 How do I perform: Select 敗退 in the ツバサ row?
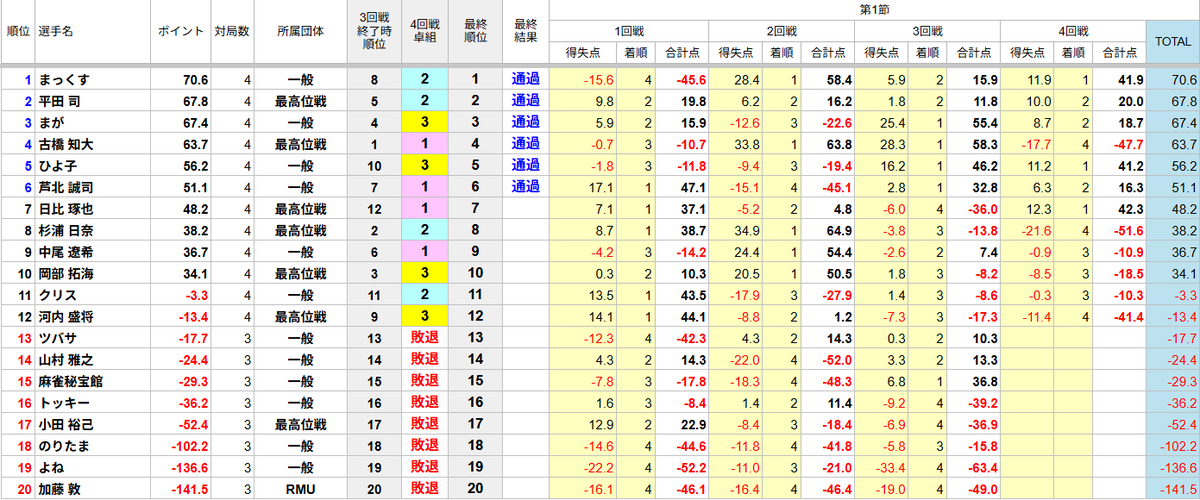coord(424,339)
